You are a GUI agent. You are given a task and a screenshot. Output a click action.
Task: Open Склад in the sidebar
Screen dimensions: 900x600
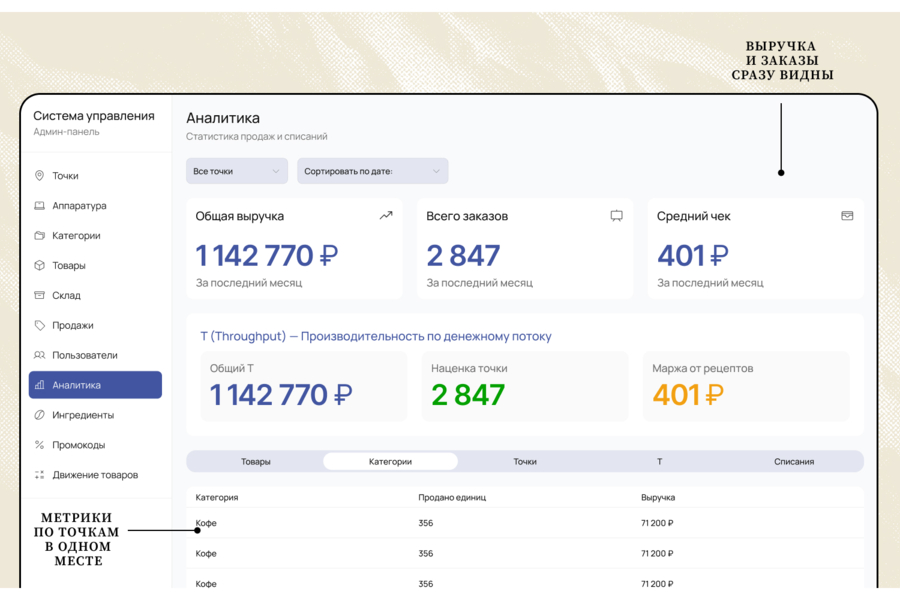(95, 295)
